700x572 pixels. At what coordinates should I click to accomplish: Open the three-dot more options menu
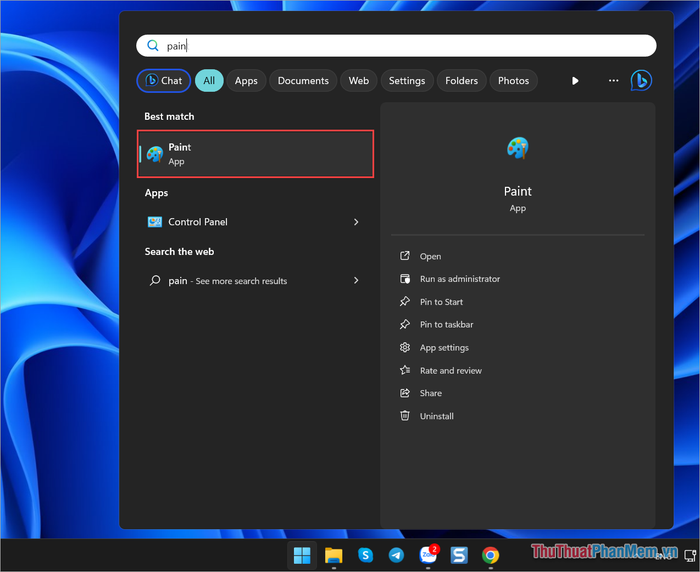[613, 80]
